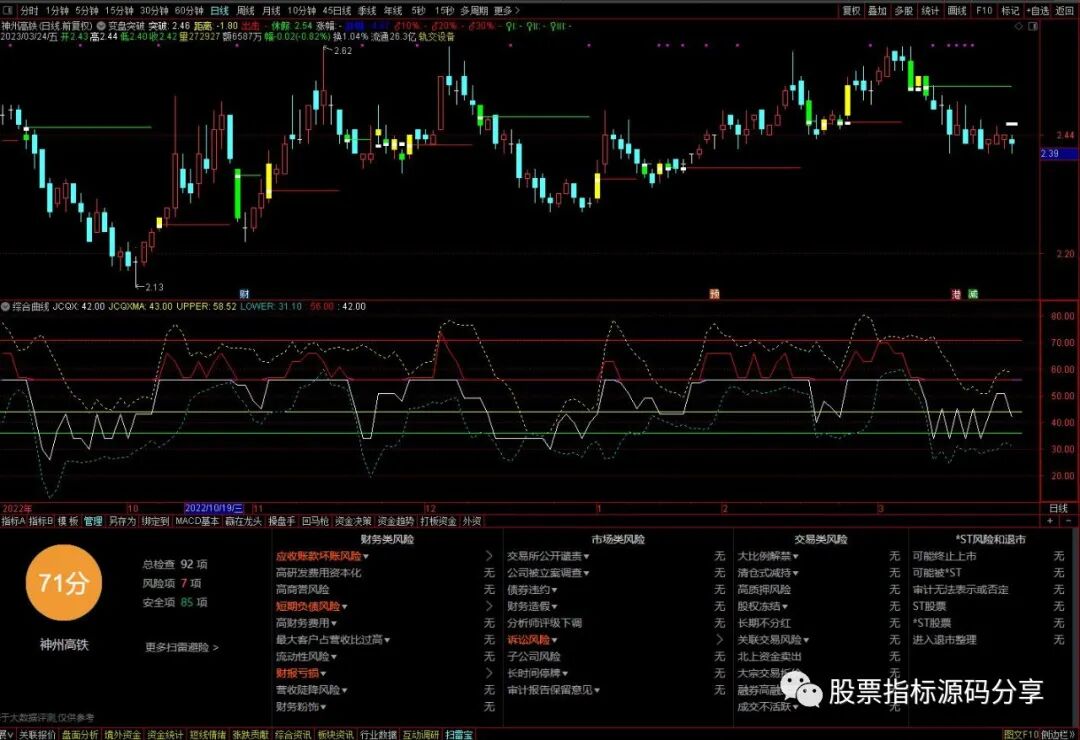Select the MACD基本 indicator tab
Image resolution: width=1080 pixels, height=740 pixels.
(x=197, y=522)
